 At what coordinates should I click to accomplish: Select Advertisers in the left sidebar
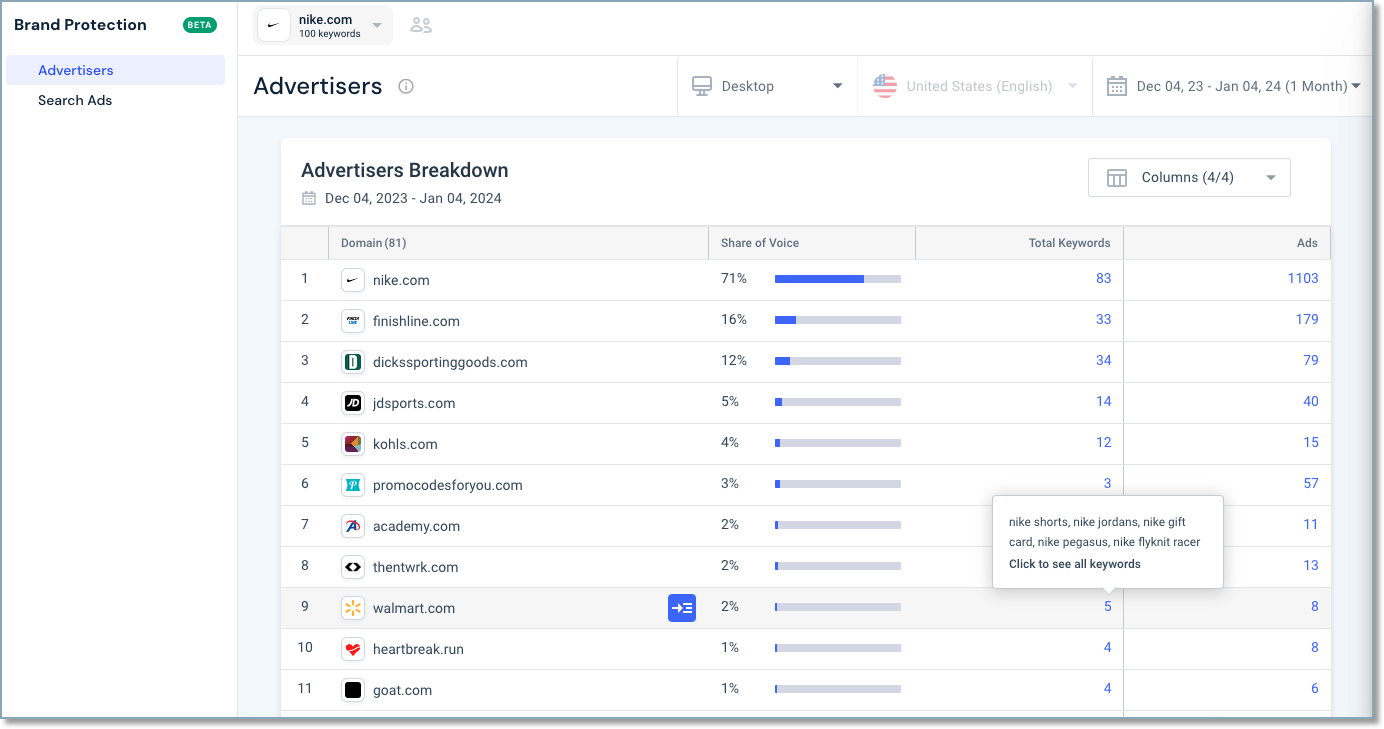click(115, 70)
